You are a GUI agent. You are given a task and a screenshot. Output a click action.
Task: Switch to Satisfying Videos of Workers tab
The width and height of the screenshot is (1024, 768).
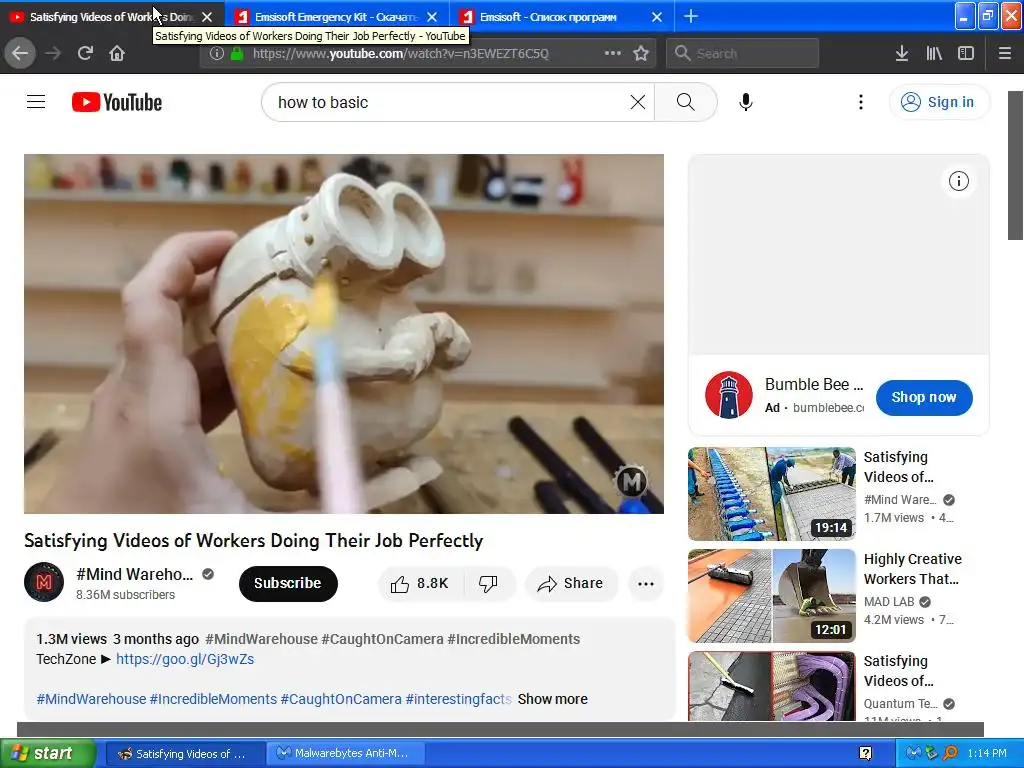coord(111,17)
